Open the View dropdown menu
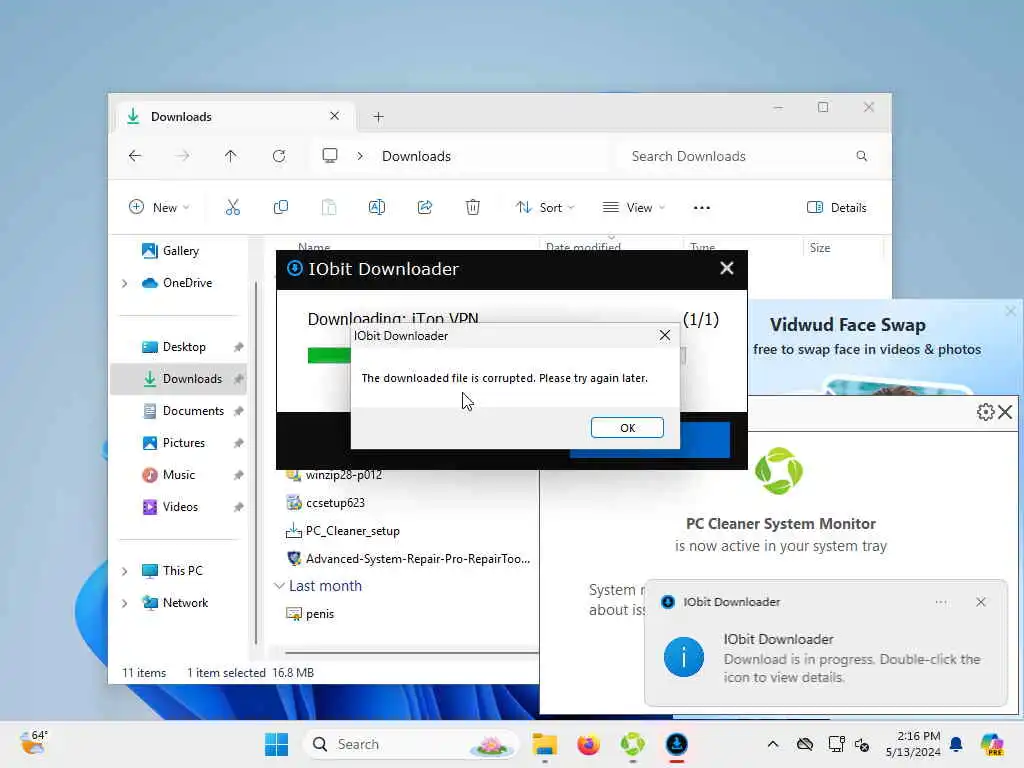Screen dimensions: 1024x768 633,208
